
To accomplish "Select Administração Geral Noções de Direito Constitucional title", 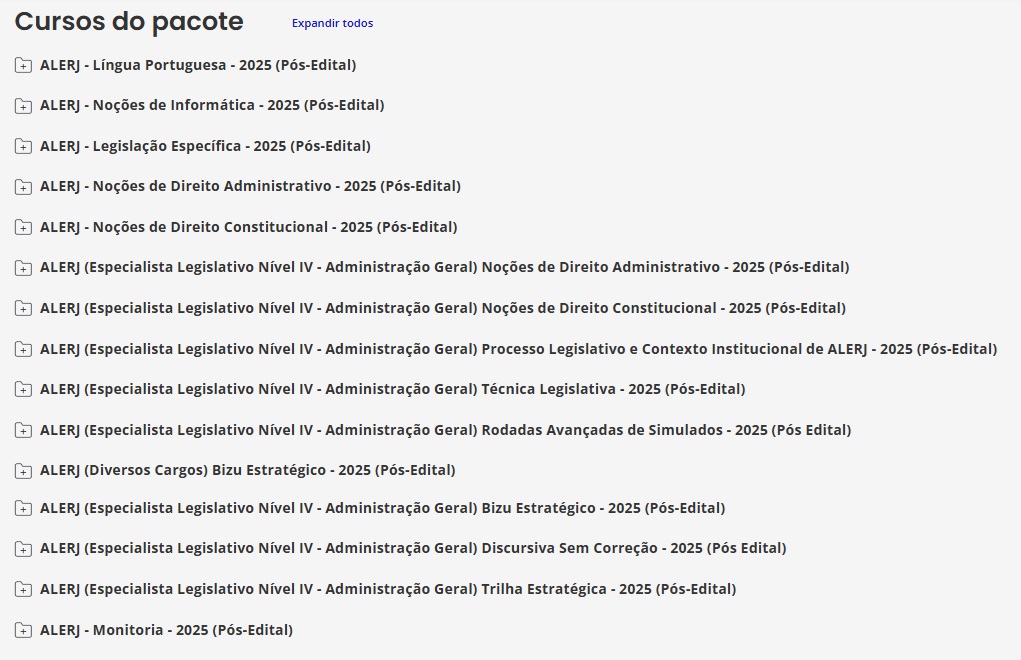I will [x=442, y=308].
